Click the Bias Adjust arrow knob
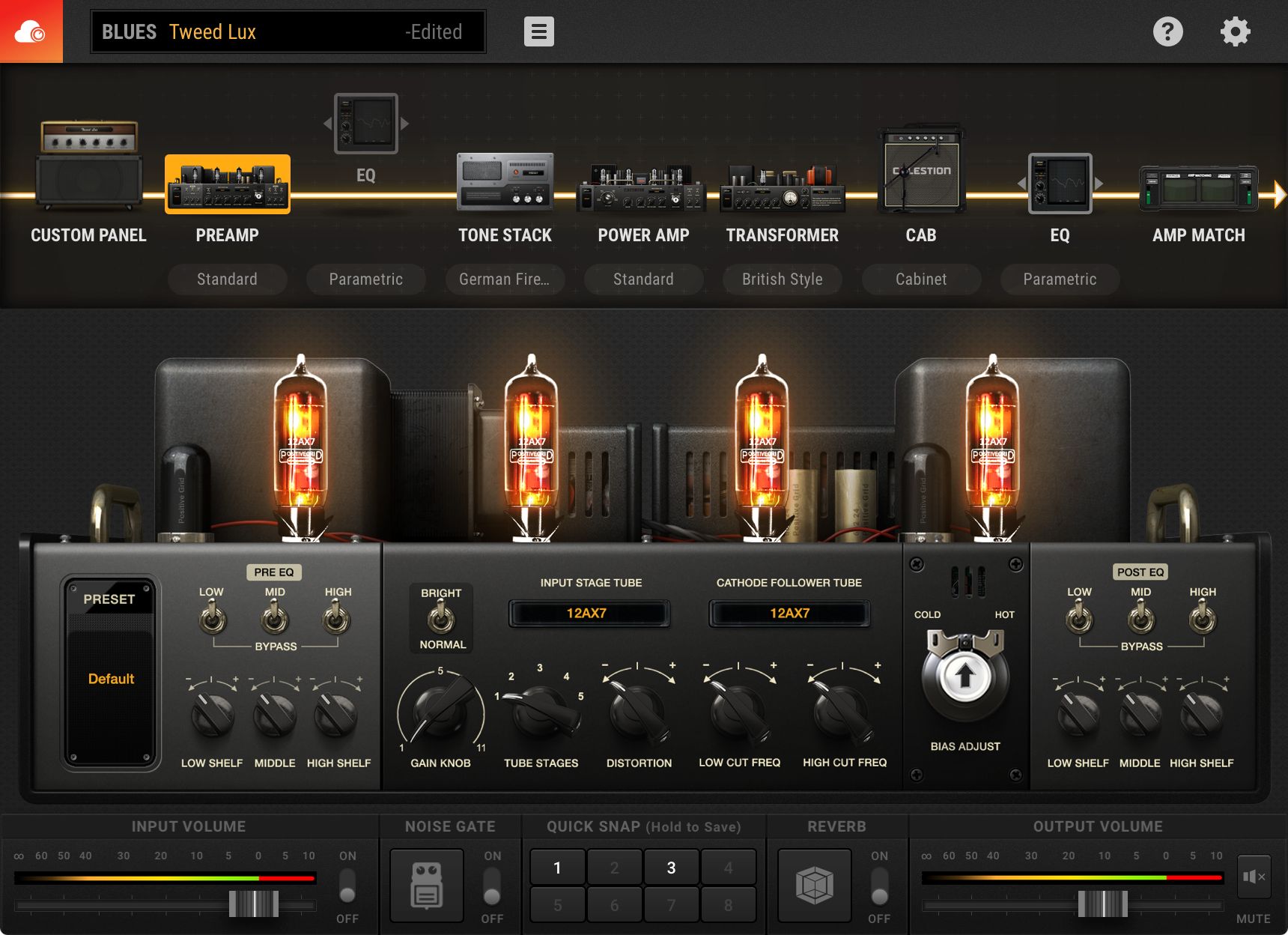1288x935 pixels. (x=965, y=677)
